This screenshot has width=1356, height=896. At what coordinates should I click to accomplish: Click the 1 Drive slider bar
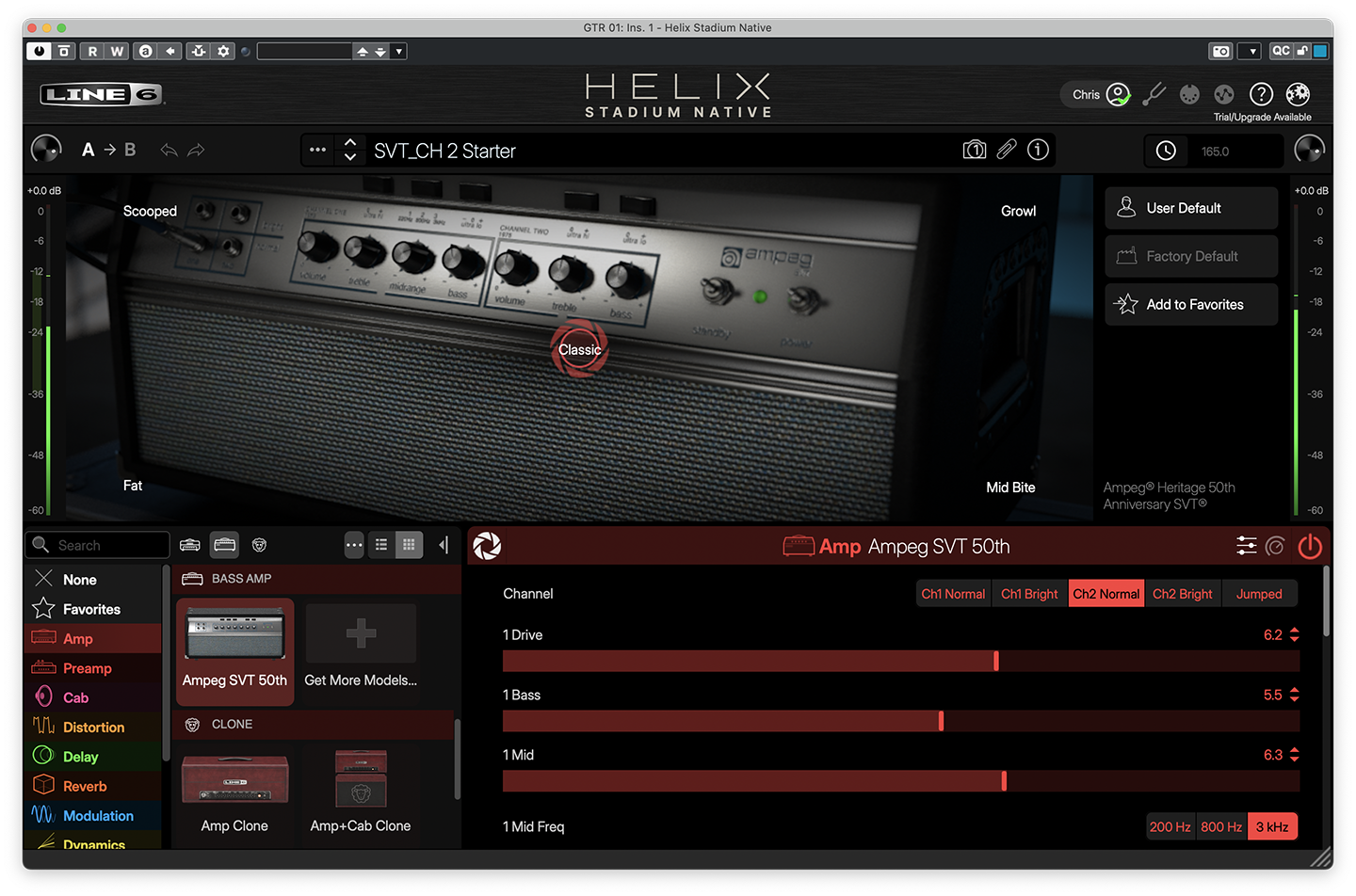coord(901,661)
